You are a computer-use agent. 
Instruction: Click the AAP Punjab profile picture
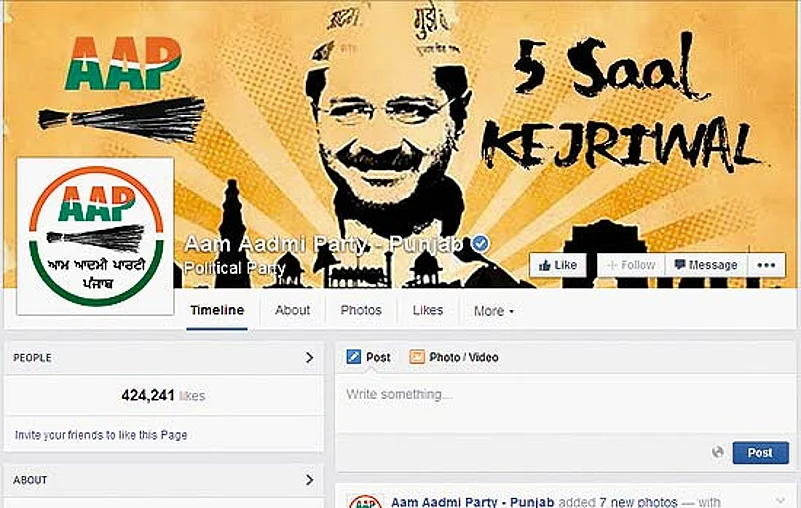click(x=96, y=236)
